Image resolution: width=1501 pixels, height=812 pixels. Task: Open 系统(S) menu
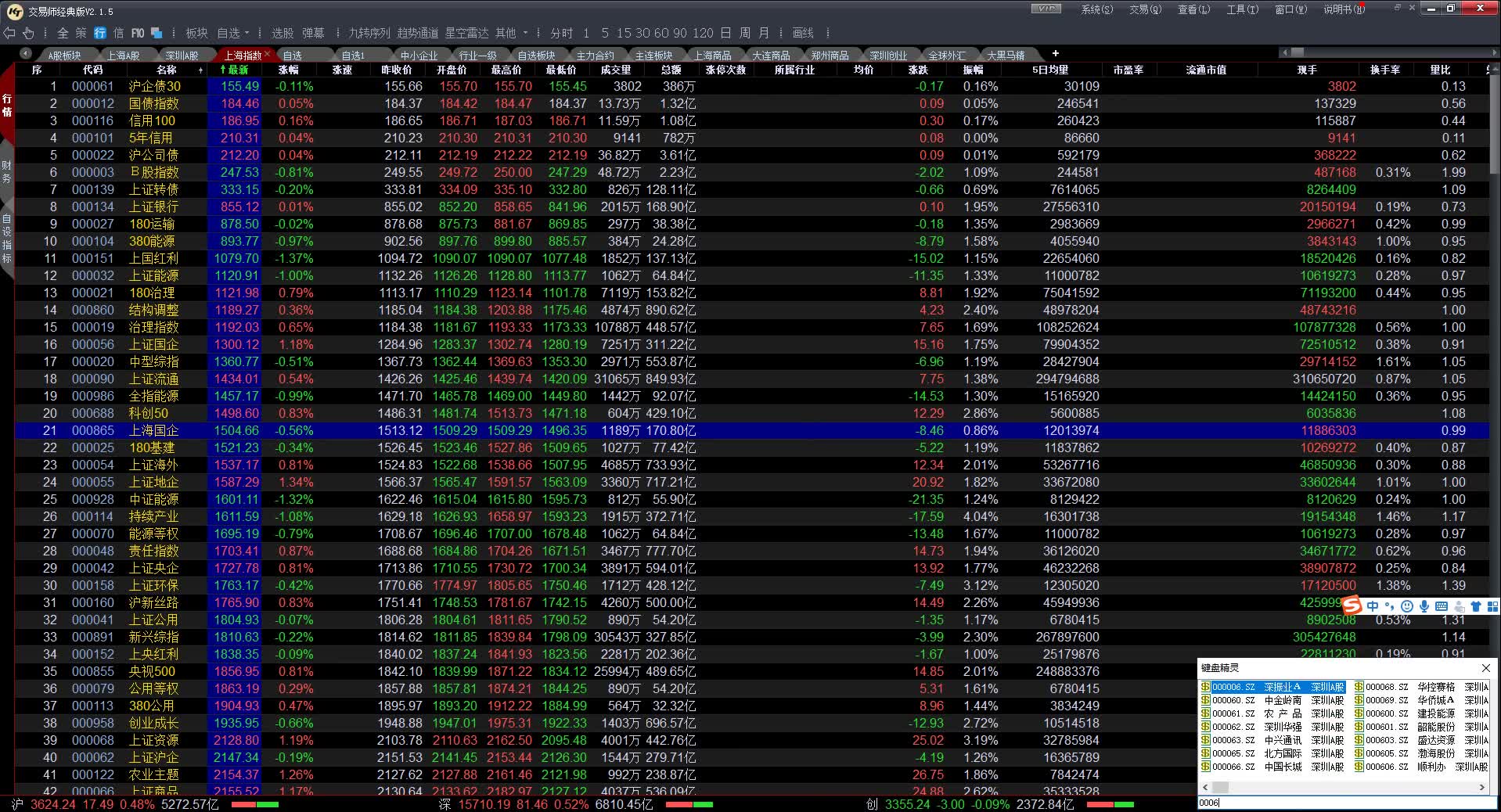pyautogui.click(x=1096, y=9)
